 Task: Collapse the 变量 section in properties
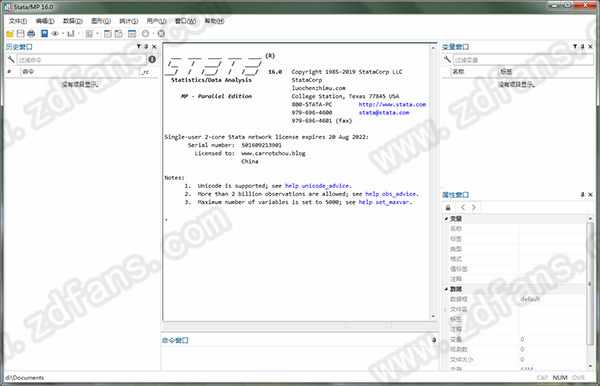click(x=446, y=218)
